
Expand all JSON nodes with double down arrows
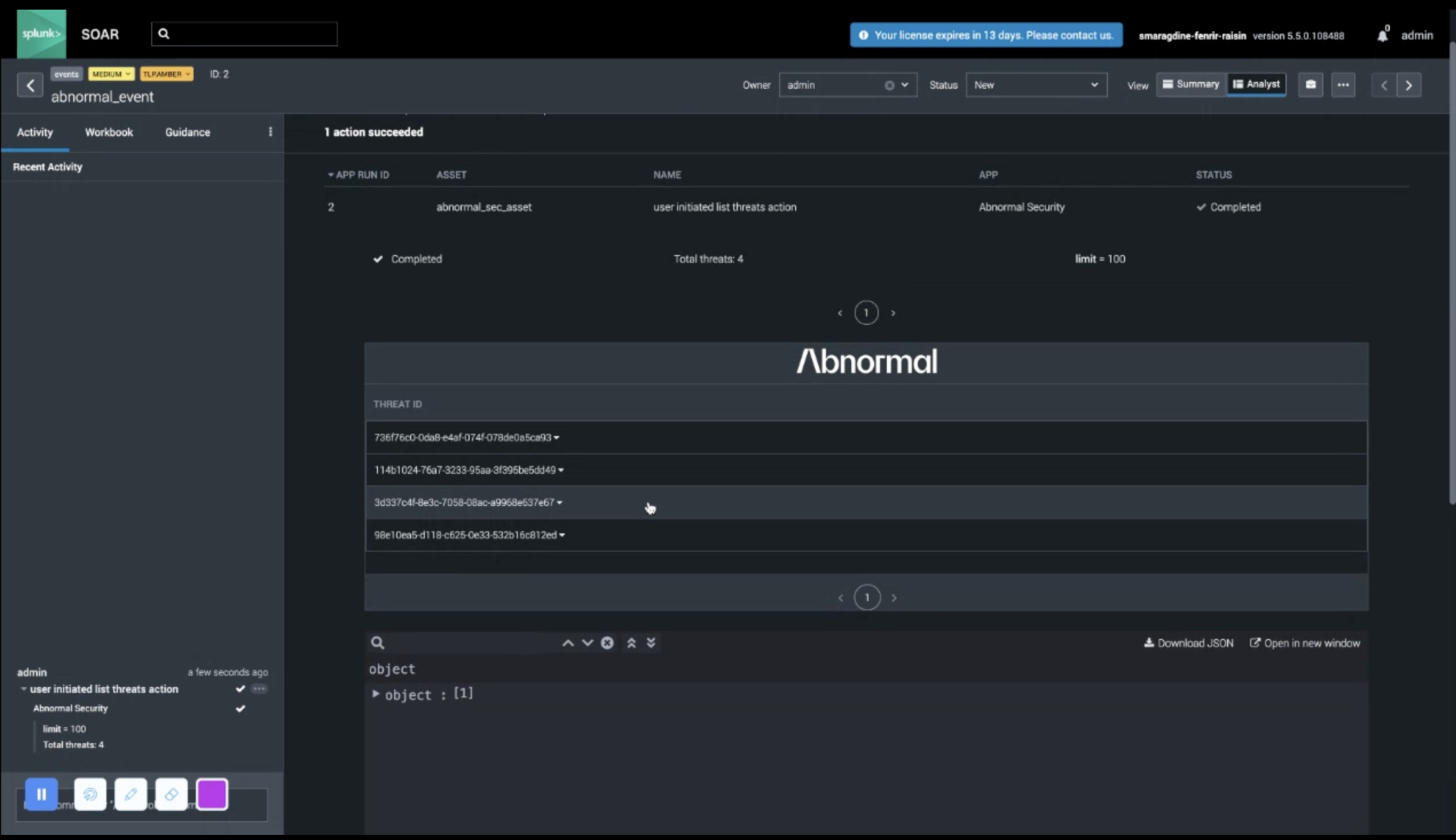point(651,643)
